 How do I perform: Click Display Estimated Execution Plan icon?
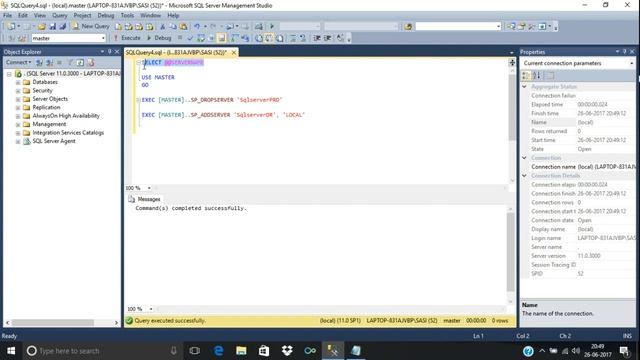pos(201,38)
